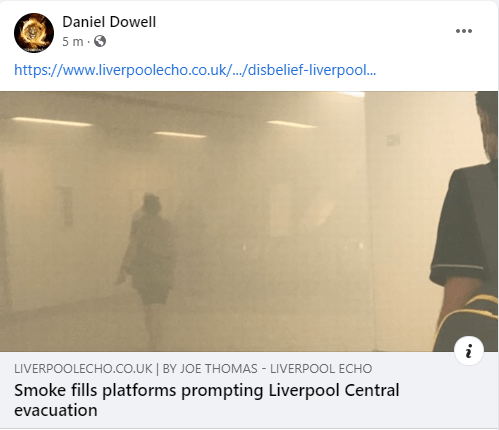Click the globe public audience icon
Screen dimensions: 499x430
tap(100, 41)
